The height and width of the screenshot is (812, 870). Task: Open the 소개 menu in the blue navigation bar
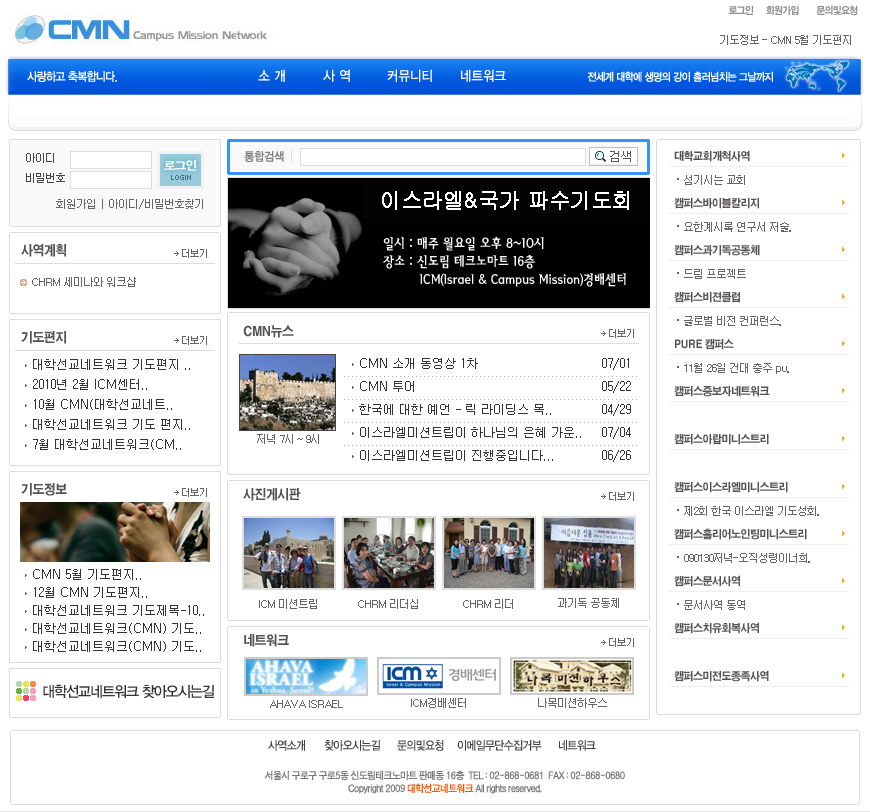tap(272, 76)
